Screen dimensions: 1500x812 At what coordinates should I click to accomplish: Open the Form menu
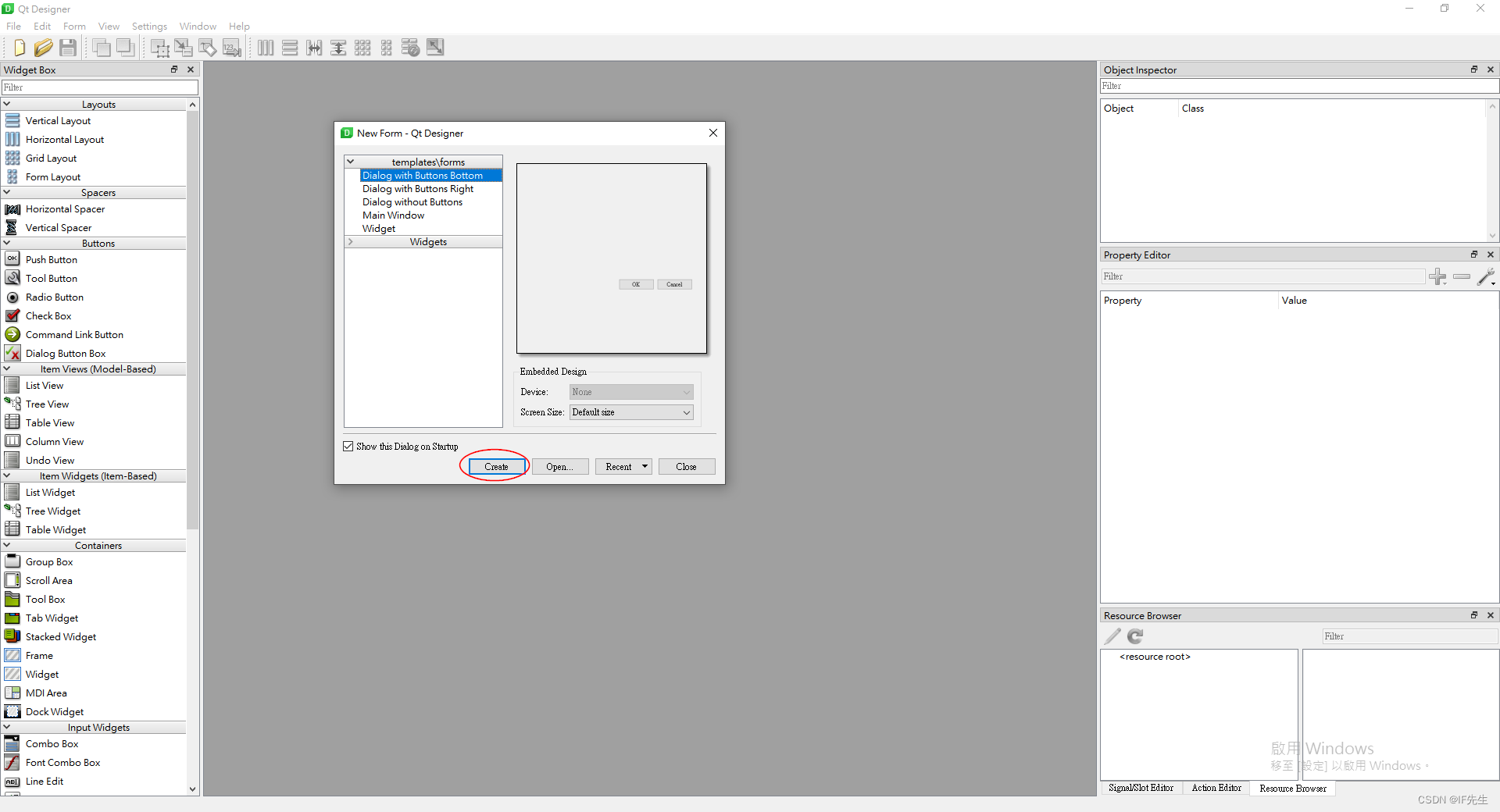(x=74, y=26)
